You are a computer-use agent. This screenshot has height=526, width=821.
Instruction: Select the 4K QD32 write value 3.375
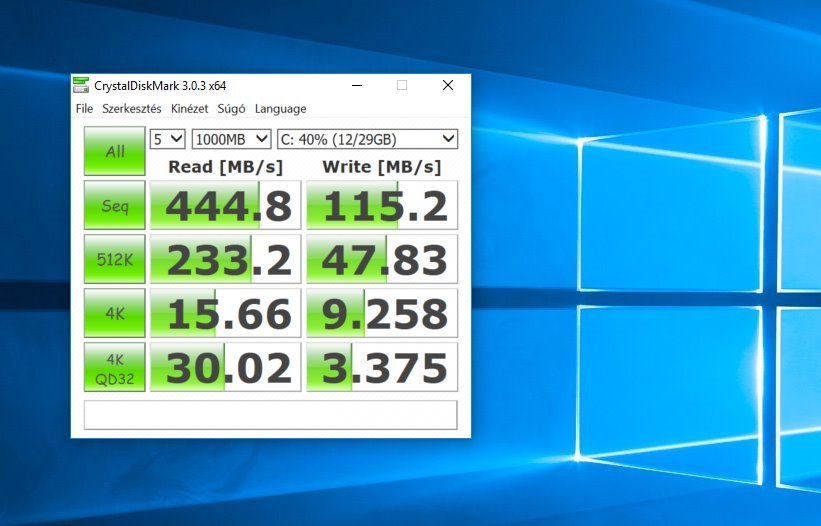pyautogui.click(x=382, y=367)
